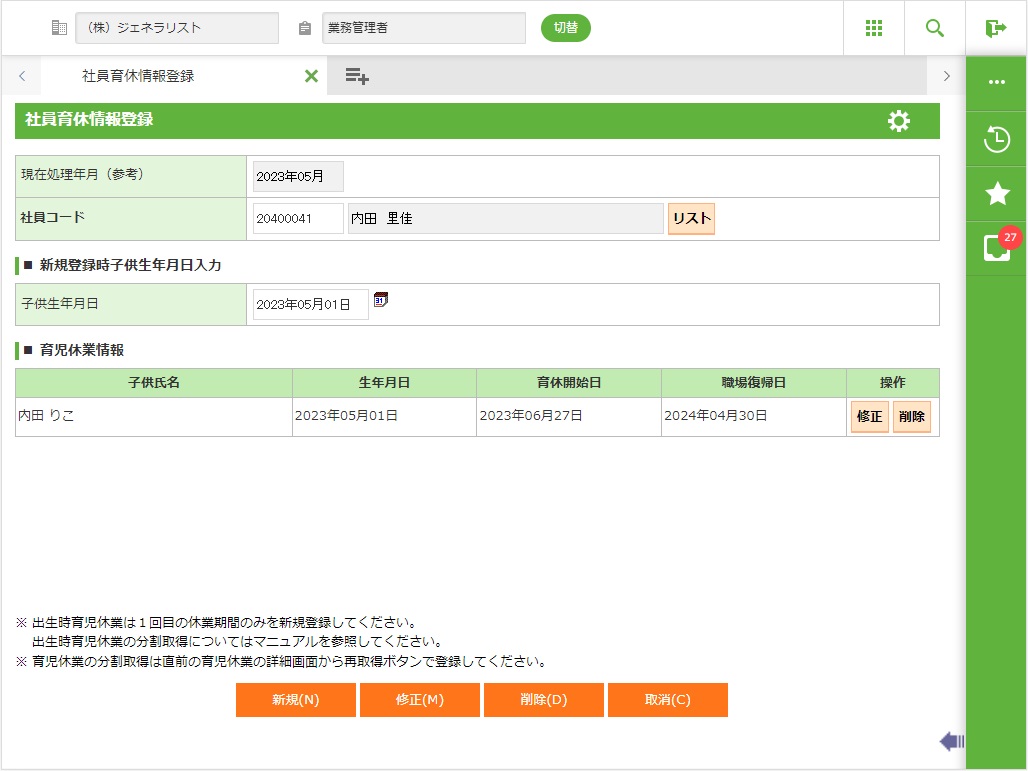The image size is (1028, 771).
Task: Open settings gear in the green header
Action: tap(898, 121)
